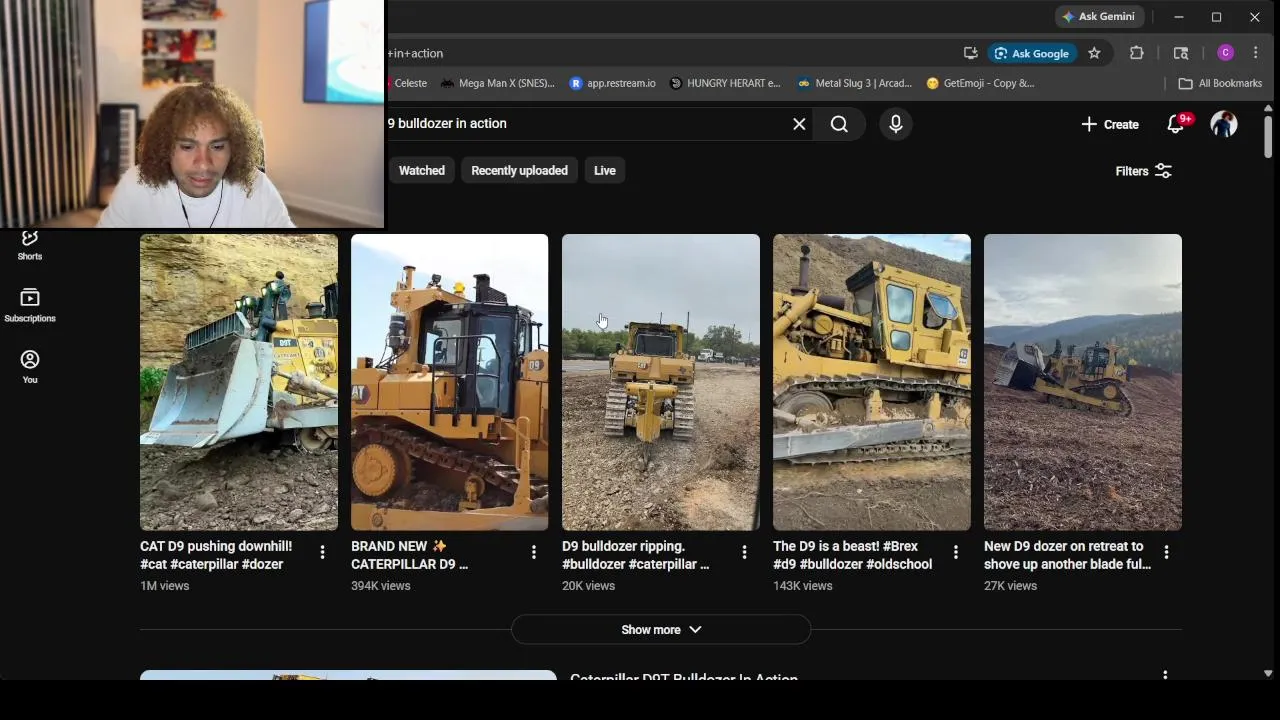Click the Ask Gemini button in the title bar

coord(1099,17)
